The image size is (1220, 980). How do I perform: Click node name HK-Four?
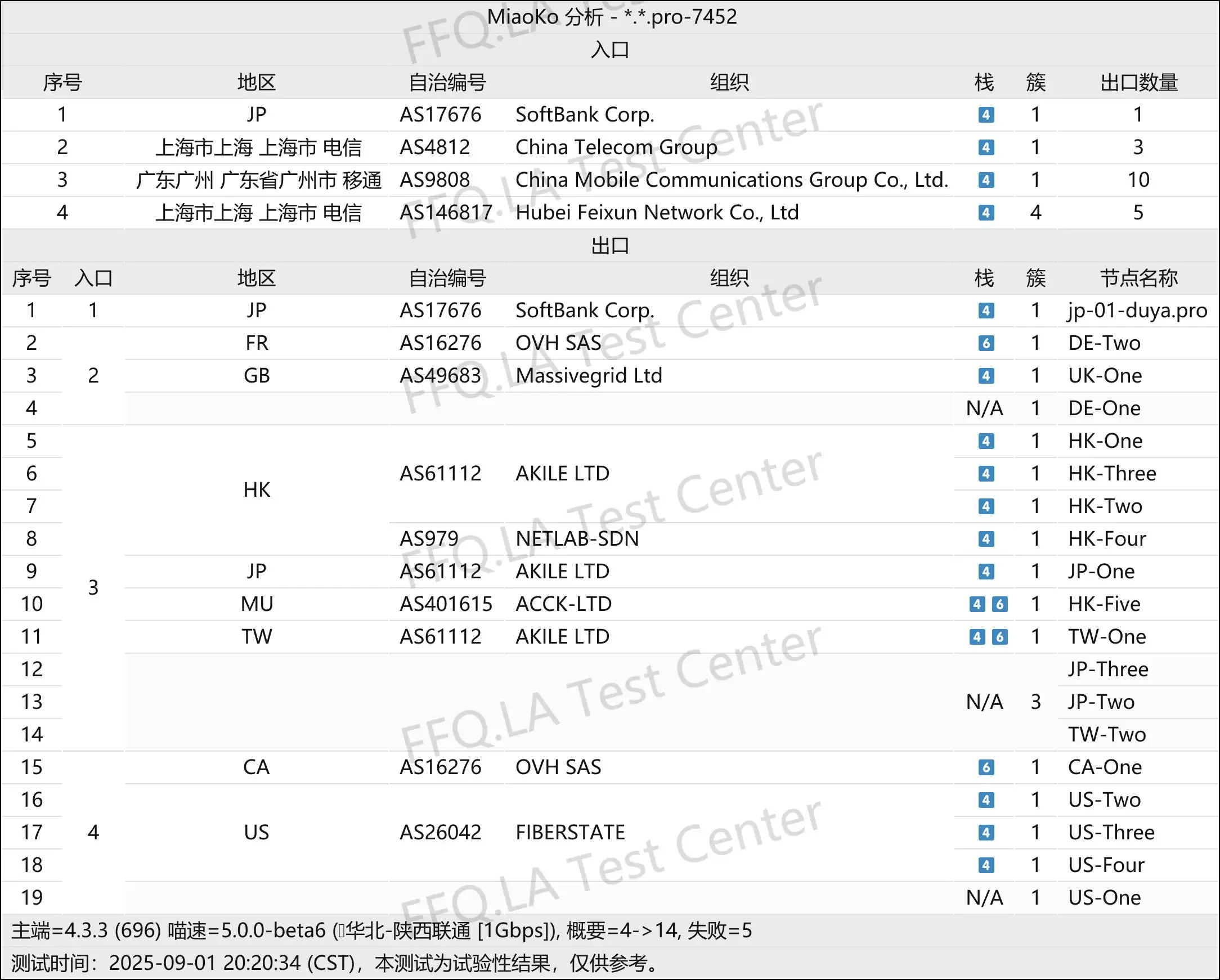pyautogui.click(x=1107, y=538)
